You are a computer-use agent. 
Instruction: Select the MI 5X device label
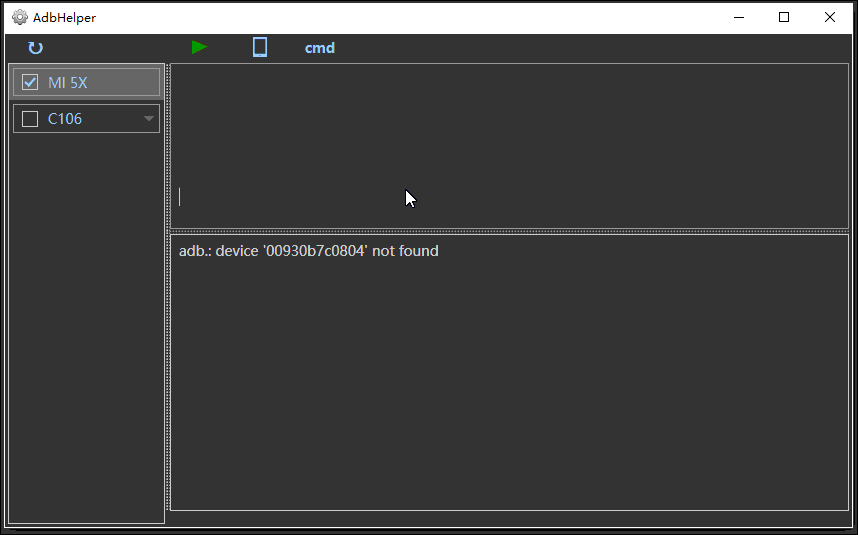coord(67,83)
